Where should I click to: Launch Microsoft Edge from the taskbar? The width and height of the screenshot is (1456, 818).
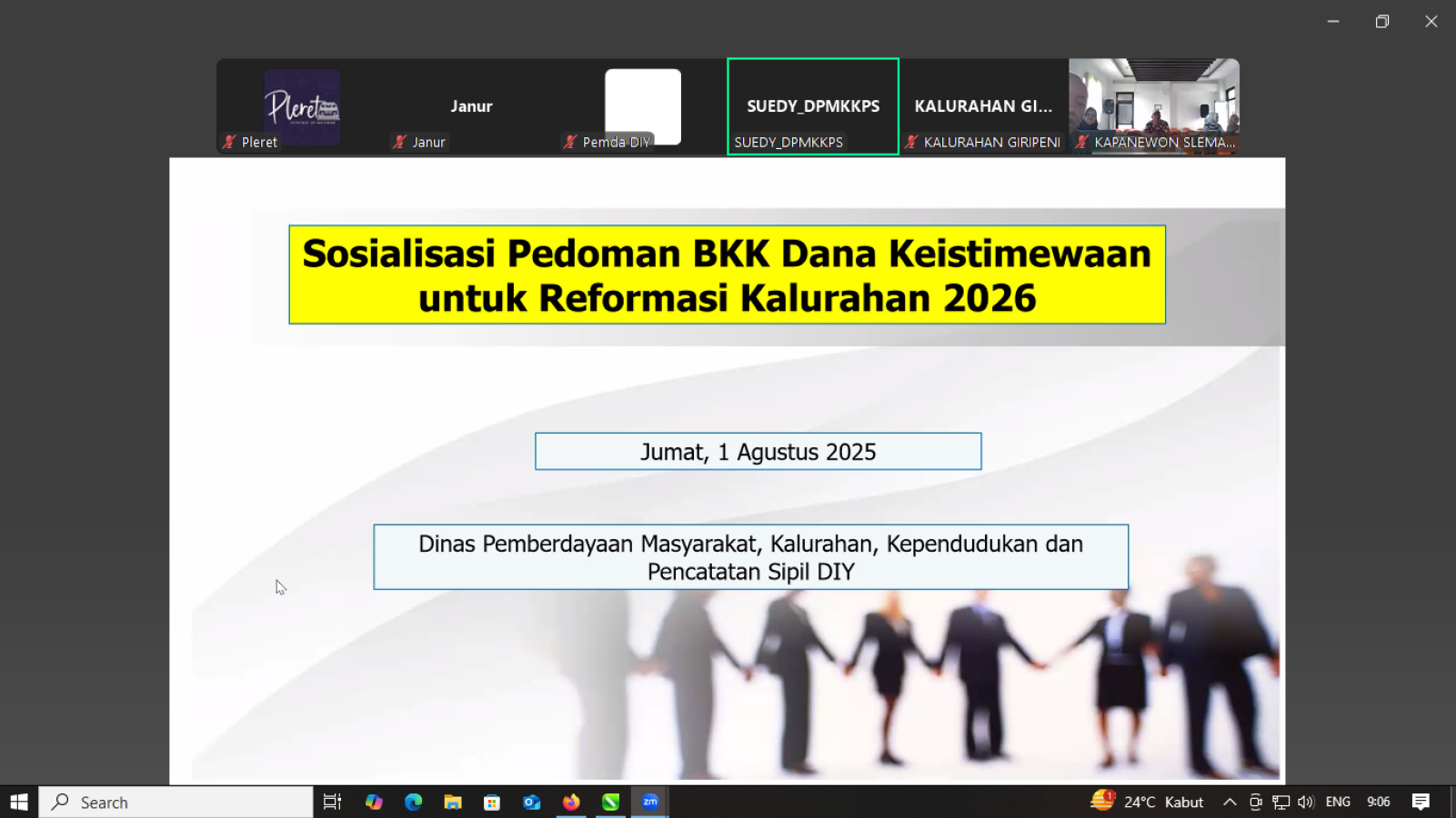tap(414, 802)
